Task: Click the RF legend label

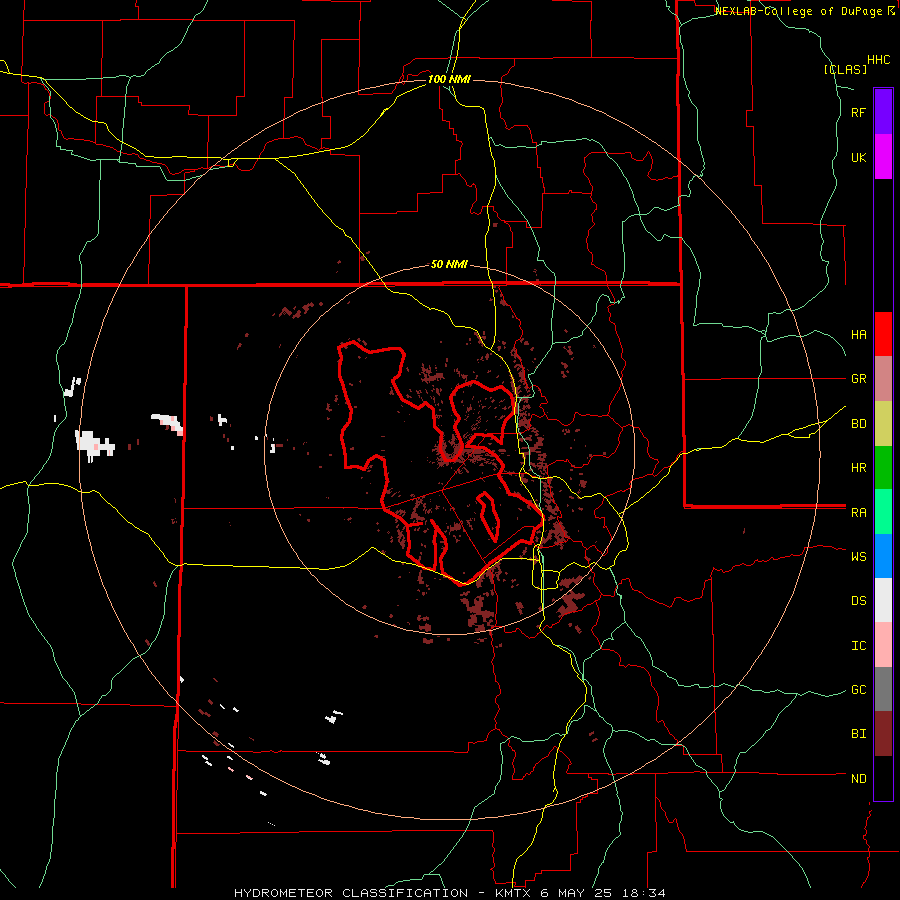Action: pyautogui.click(x=859, y=112)
